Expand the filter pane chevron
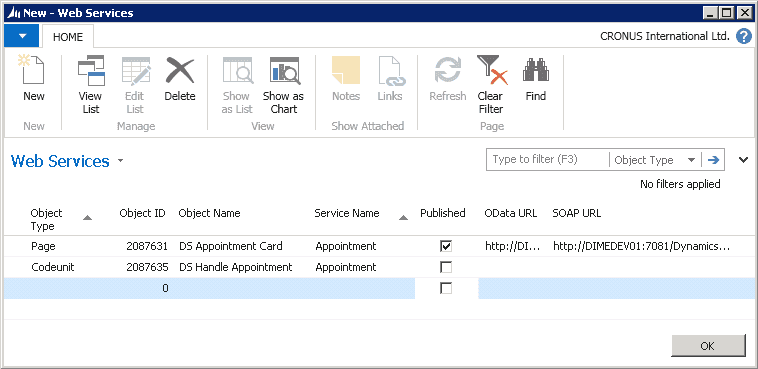Image resolution: width=758 pixels, height=369 pixels. coord(743,160)
